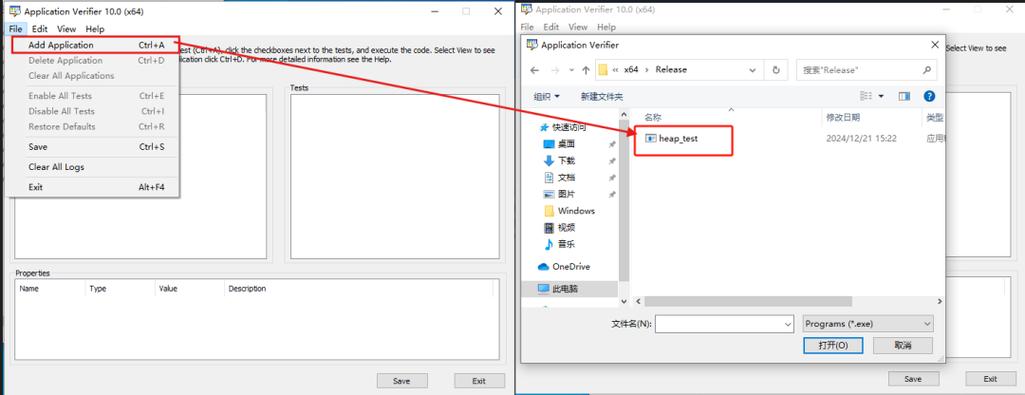Go up one folder level arrow
The image size is (1025, 395).
coord(586,70)
